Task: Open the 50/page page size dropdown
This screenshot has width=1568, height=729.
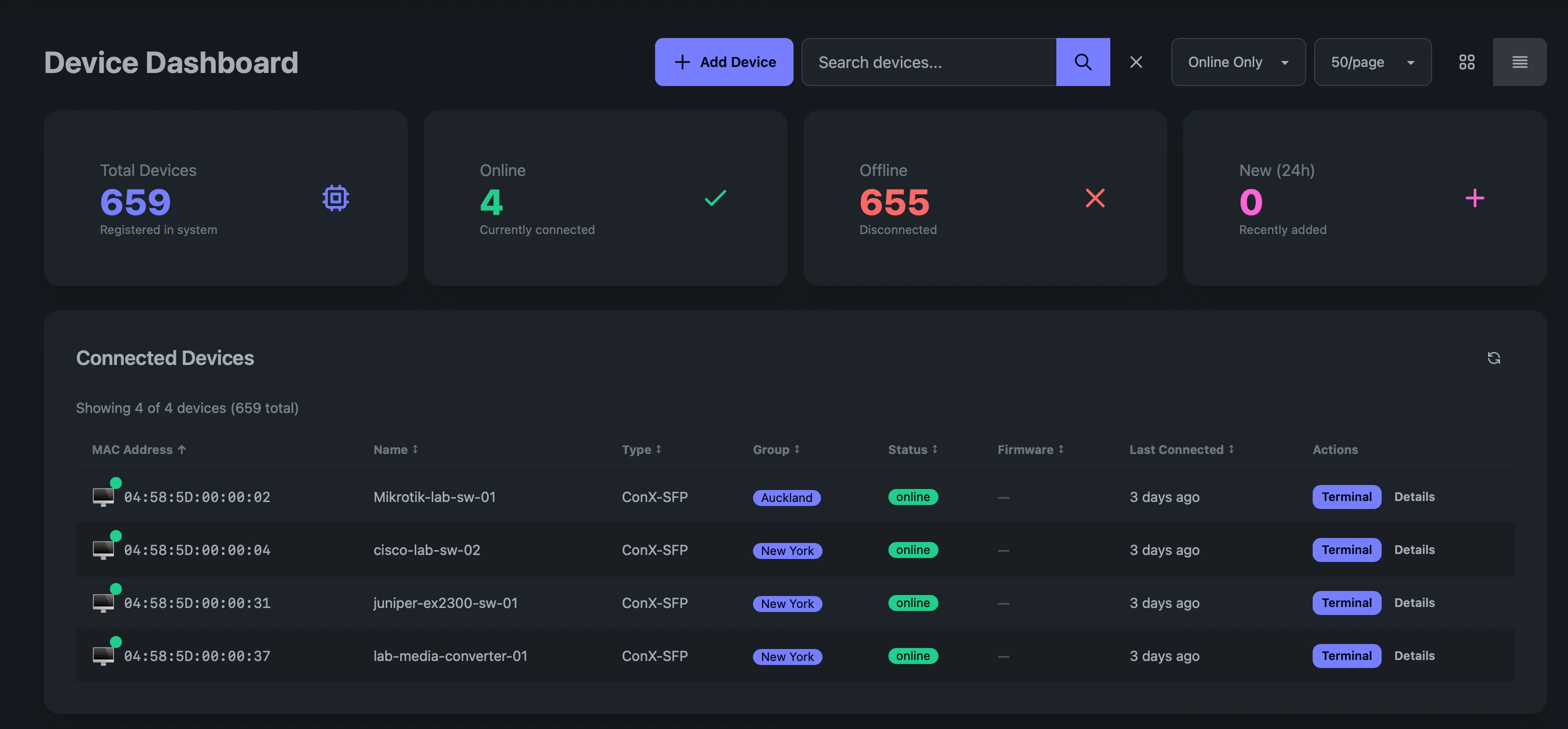Action: click(x=1373, y=61)
